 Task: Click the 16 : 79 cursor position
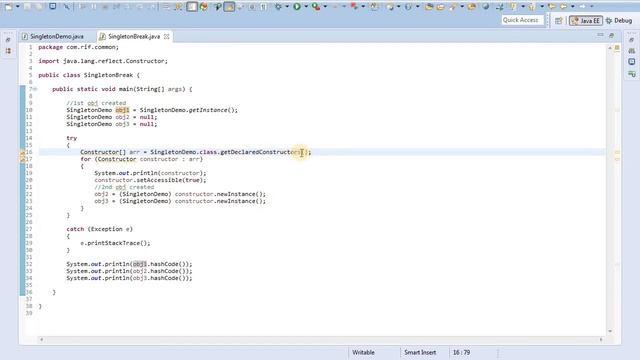click(461, 352)
